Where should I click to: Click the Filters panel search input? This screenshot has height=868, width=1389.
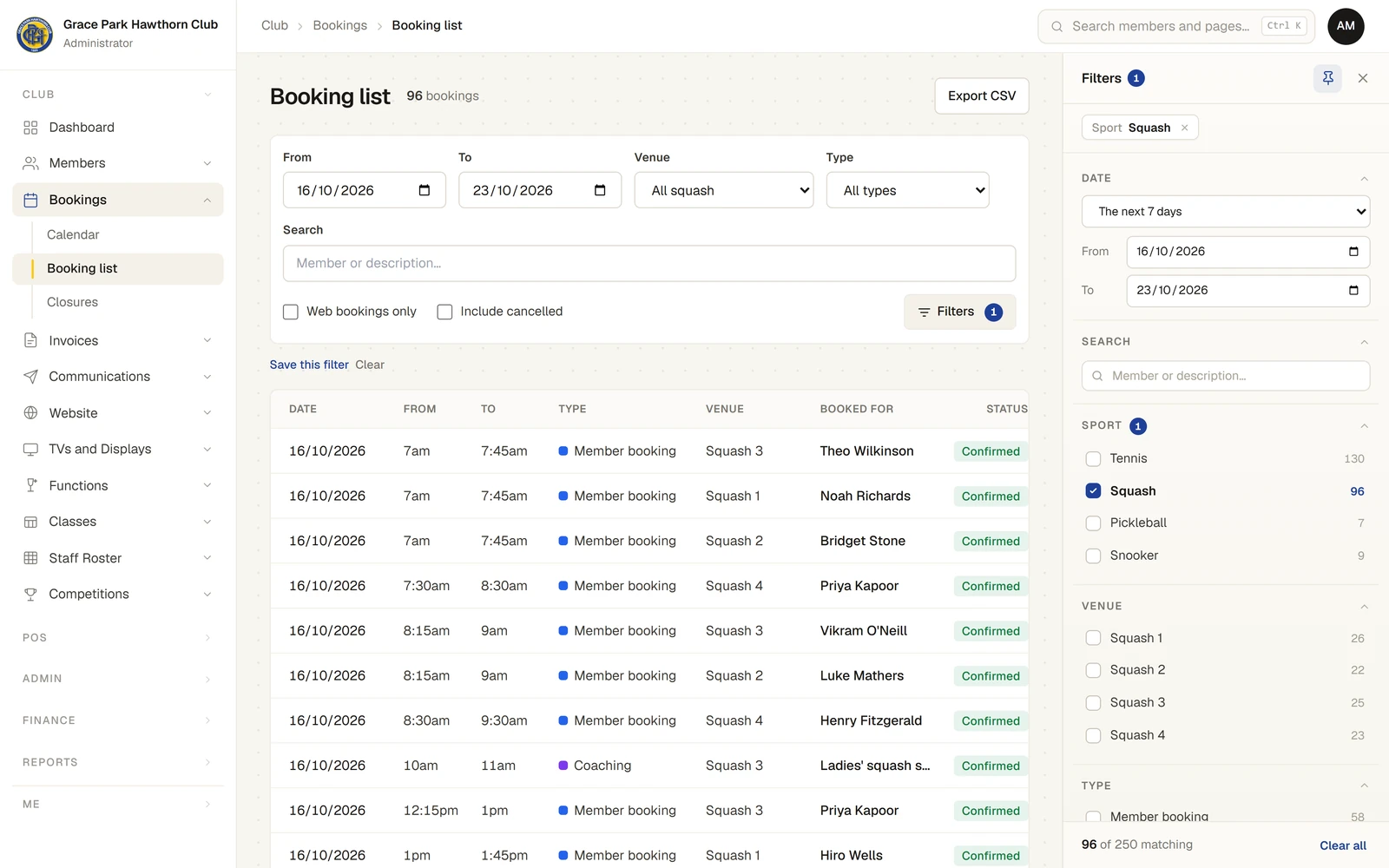click(x=1226, y=376)
